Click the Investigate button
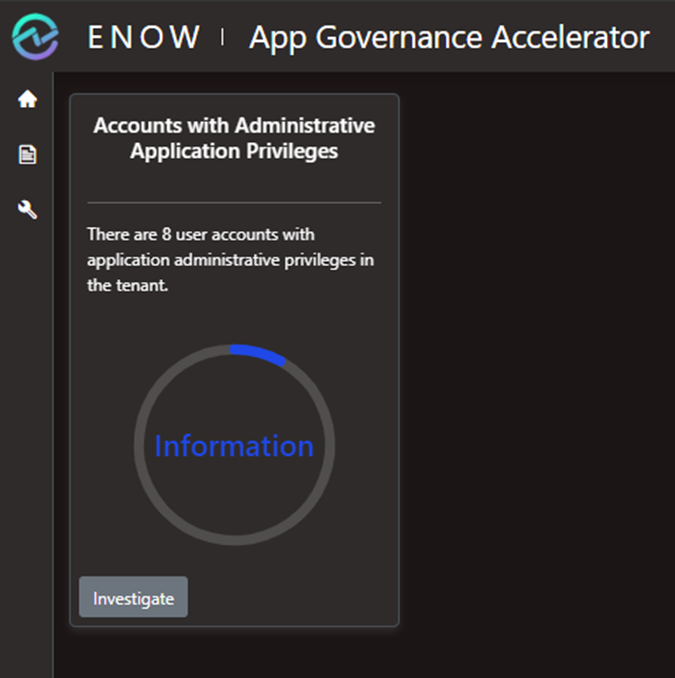 point(133,597)
